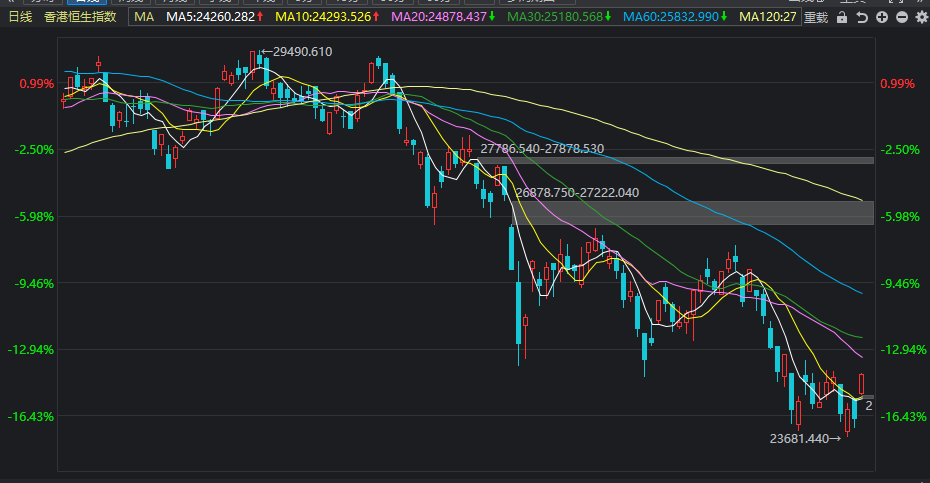Click the 日线 daily period label
Image resolution: width=930 pixels, height=483 pixels.
point(20,17)
